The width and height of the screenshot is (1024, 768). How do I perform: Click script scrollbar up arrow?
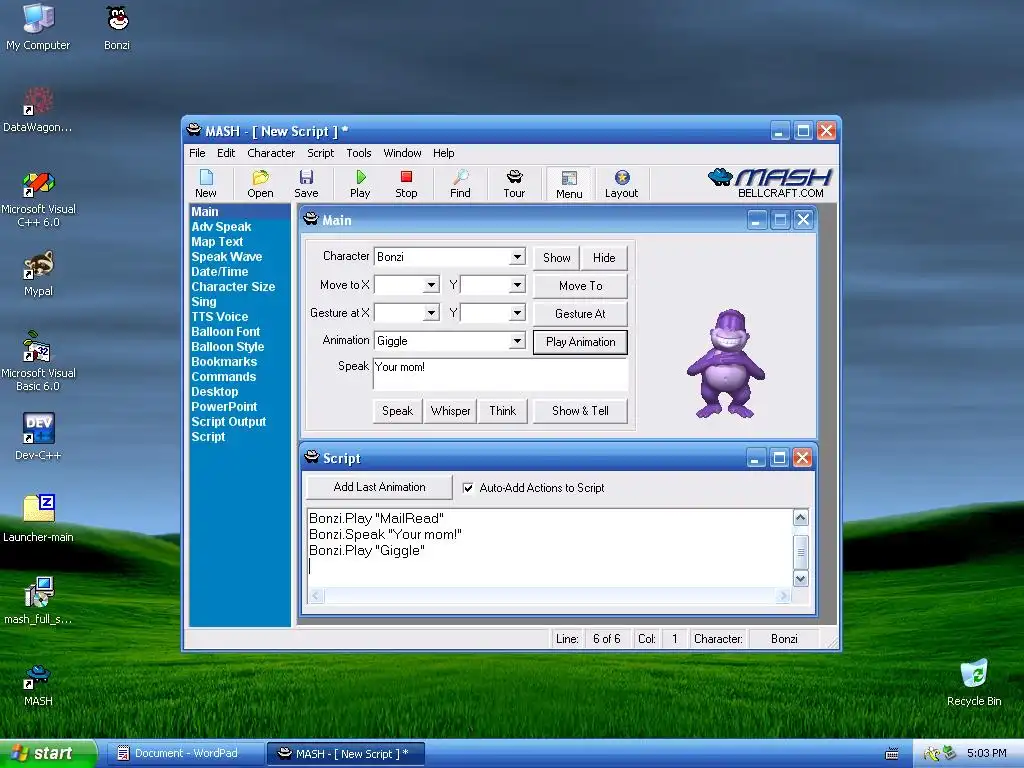[801, 518]
